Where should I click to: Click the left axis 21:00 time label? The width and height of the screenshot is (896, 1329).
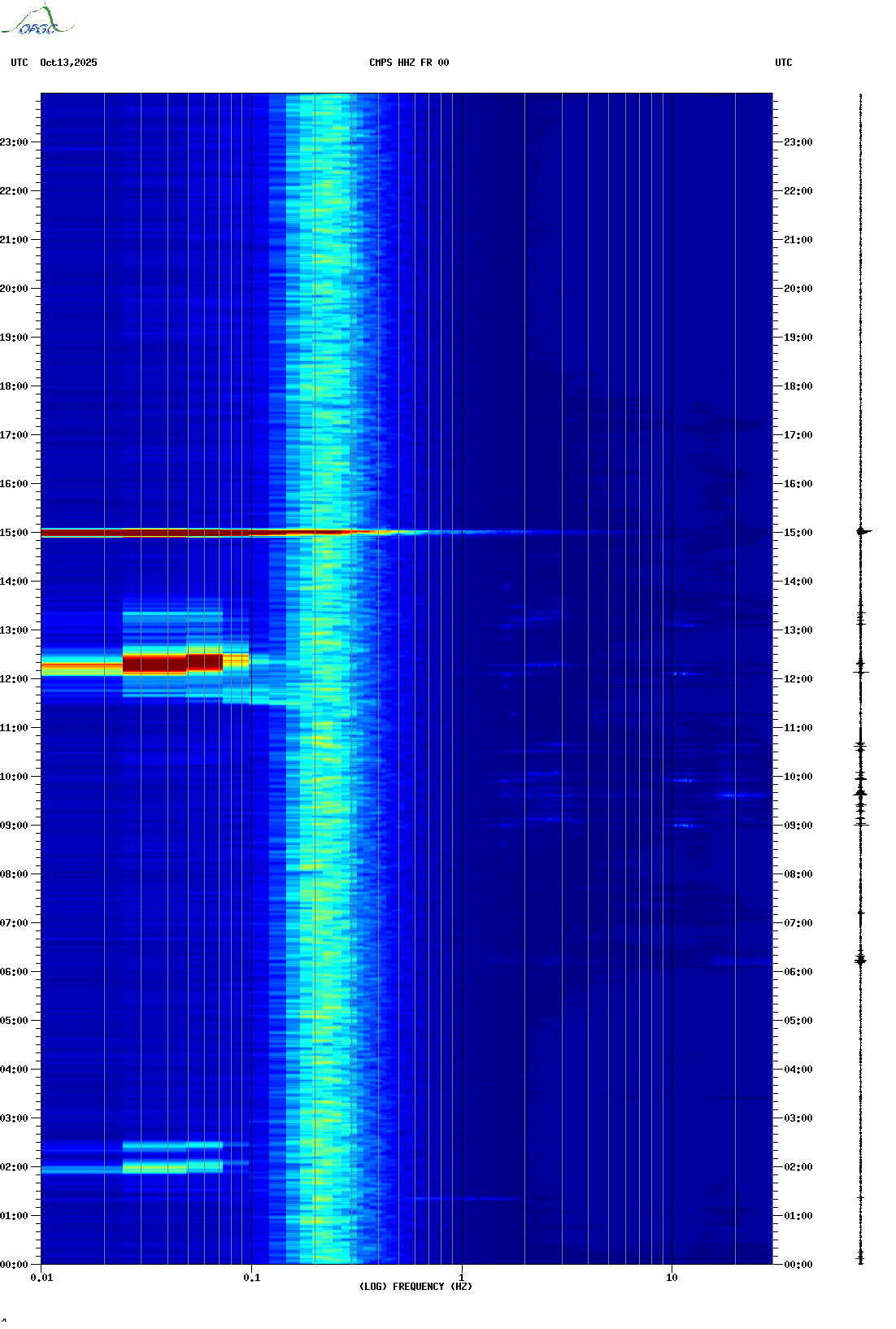click(x=14, y=240)
